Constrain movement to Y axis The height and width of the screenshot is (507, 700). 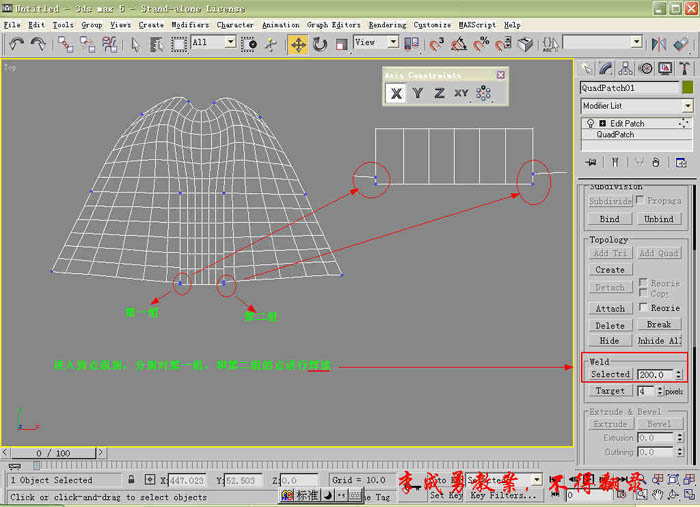417,93
